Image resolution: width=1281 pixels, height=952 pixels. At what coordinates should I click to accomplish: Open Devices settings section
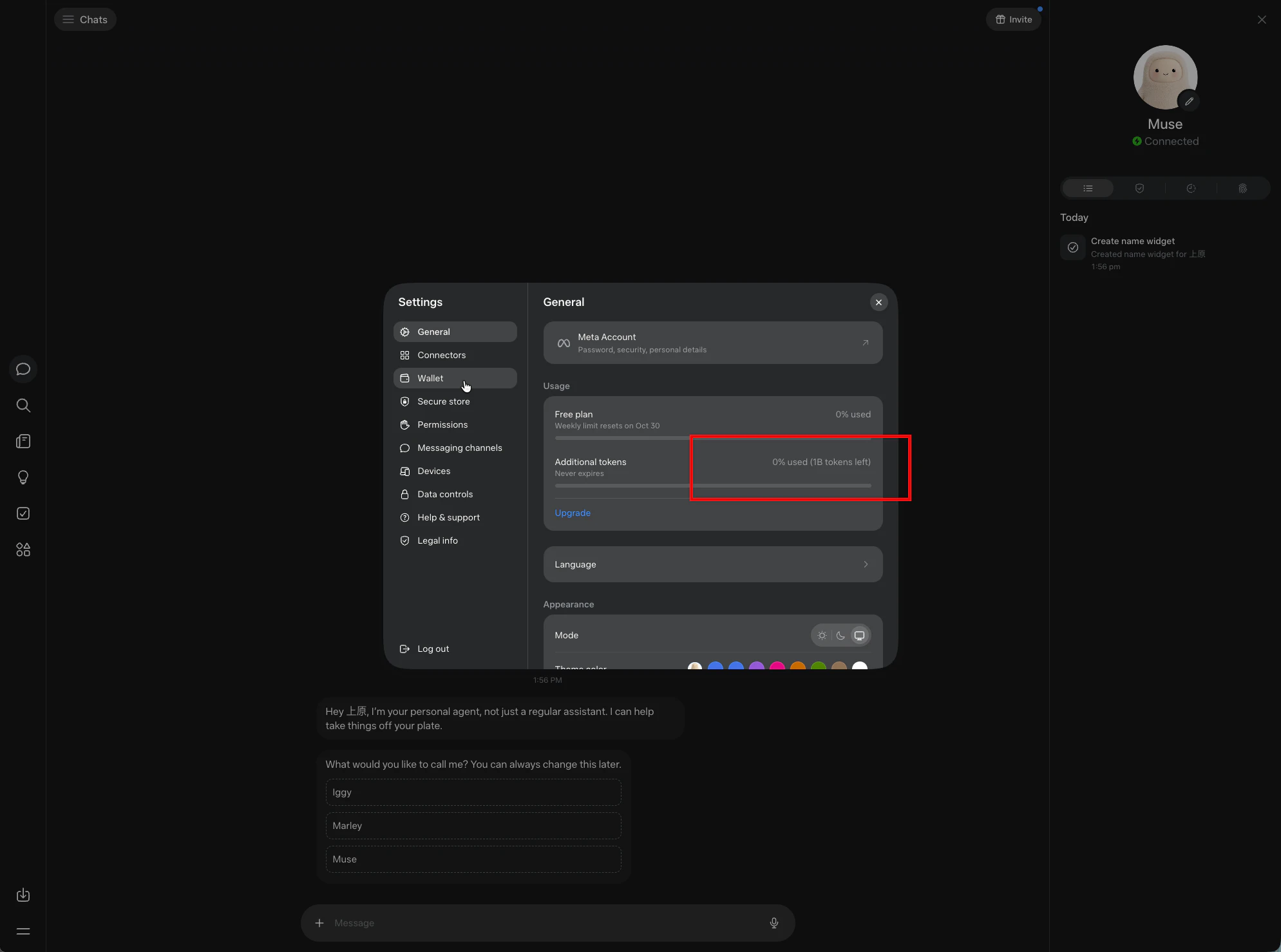coord(455,471)
